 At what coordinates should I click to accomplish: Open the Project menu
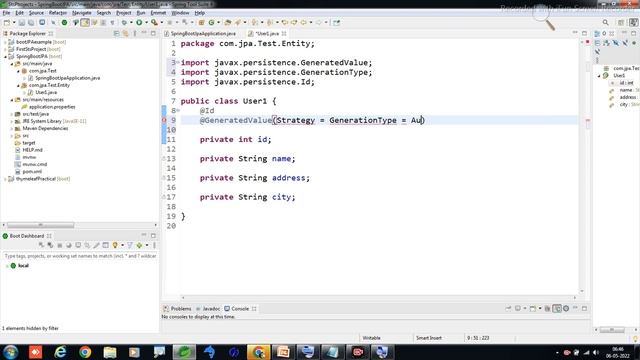click(124, 13)
